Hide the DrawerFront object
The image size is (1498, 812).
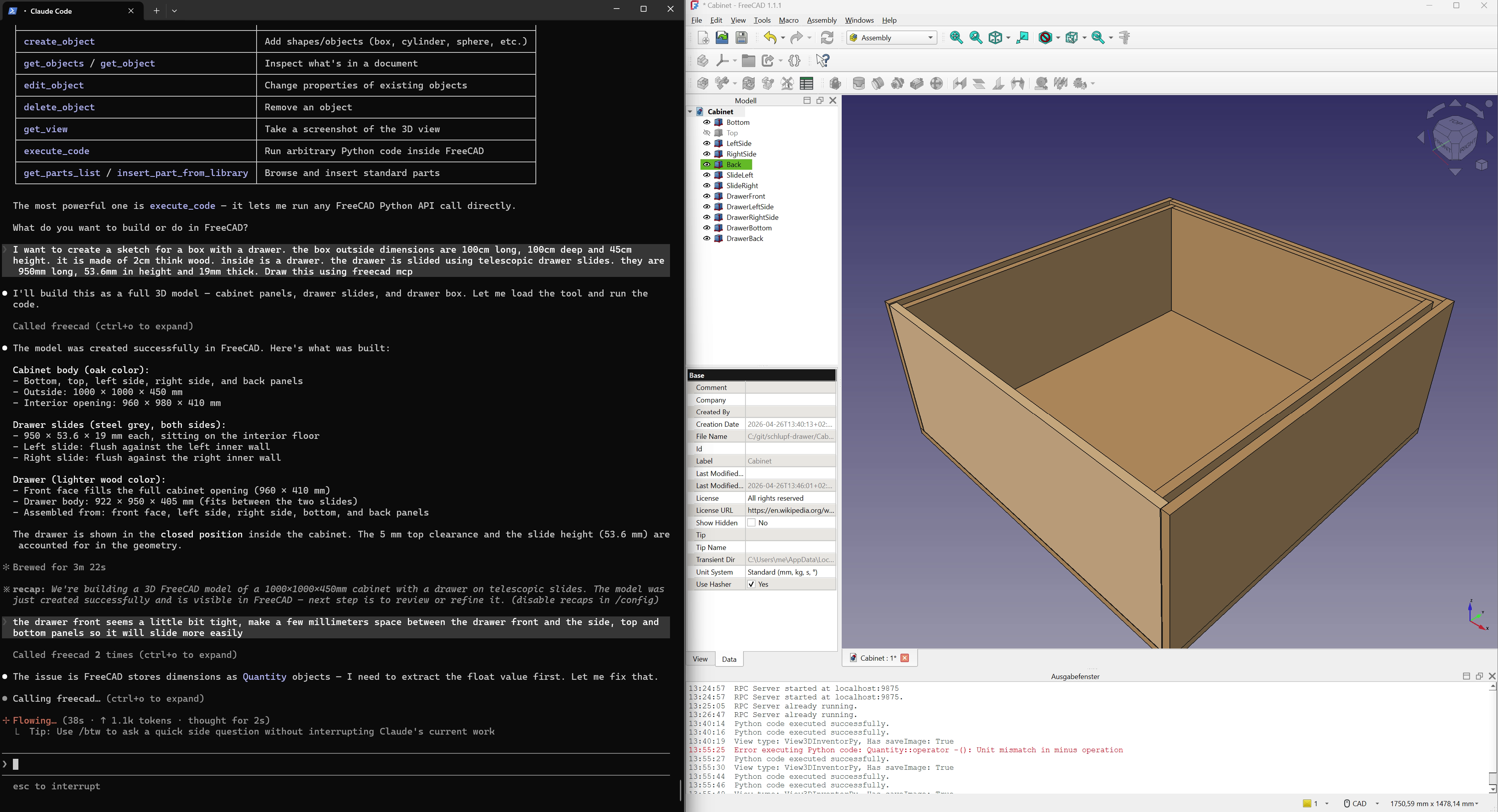pyautogui.click(x=706, y=197)
